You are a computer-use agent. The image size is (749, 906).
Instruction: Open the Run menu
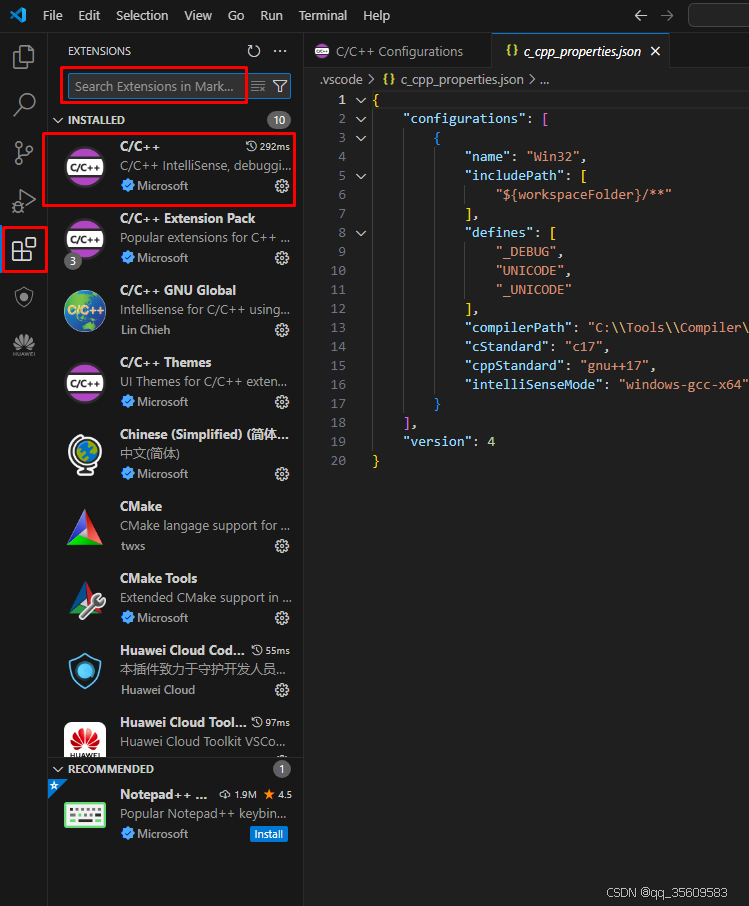pos(271,16)
